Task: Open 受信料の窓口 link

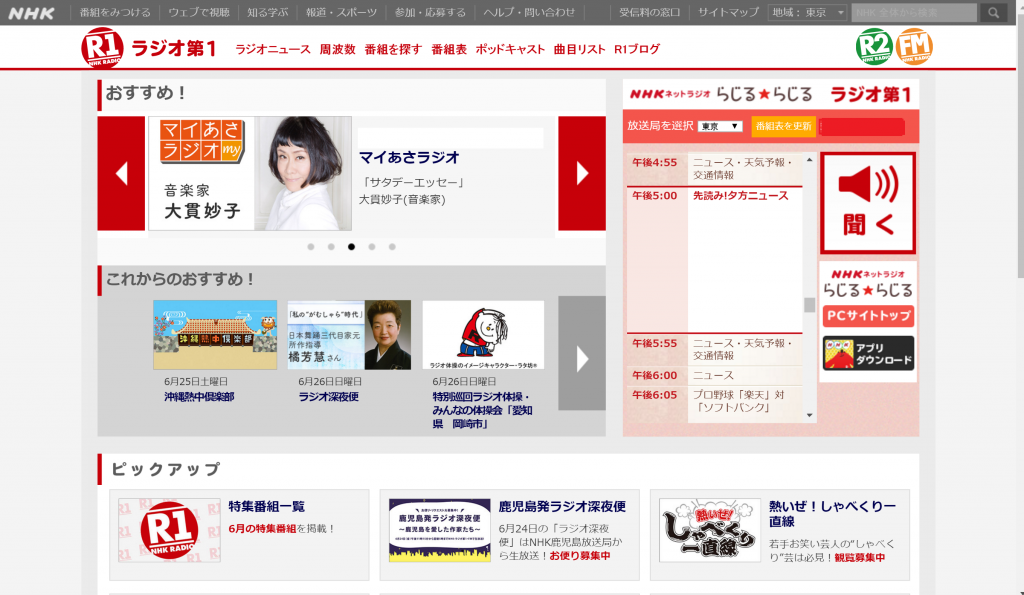Action: 649,12
